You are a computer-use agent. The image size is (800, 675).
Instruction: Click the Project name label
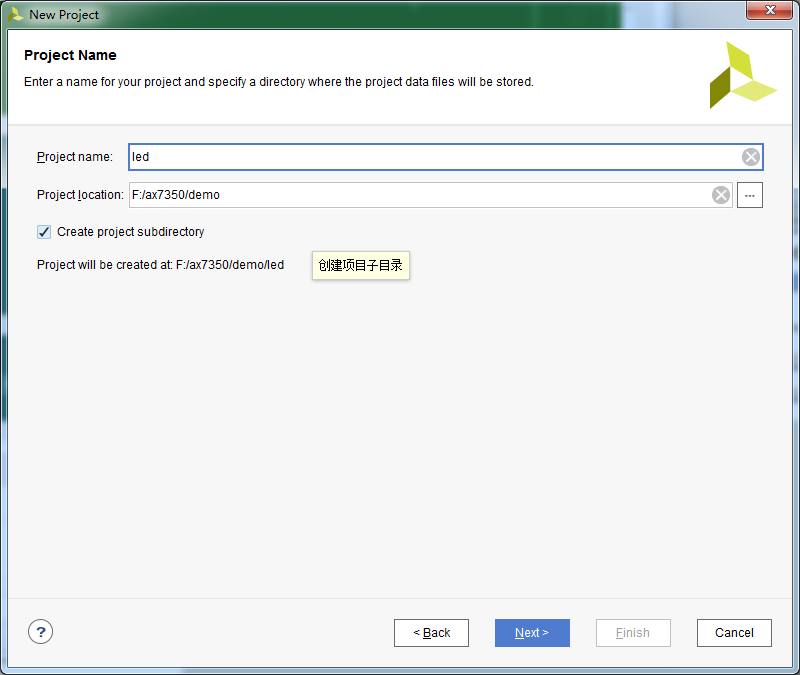click(74, 157)
